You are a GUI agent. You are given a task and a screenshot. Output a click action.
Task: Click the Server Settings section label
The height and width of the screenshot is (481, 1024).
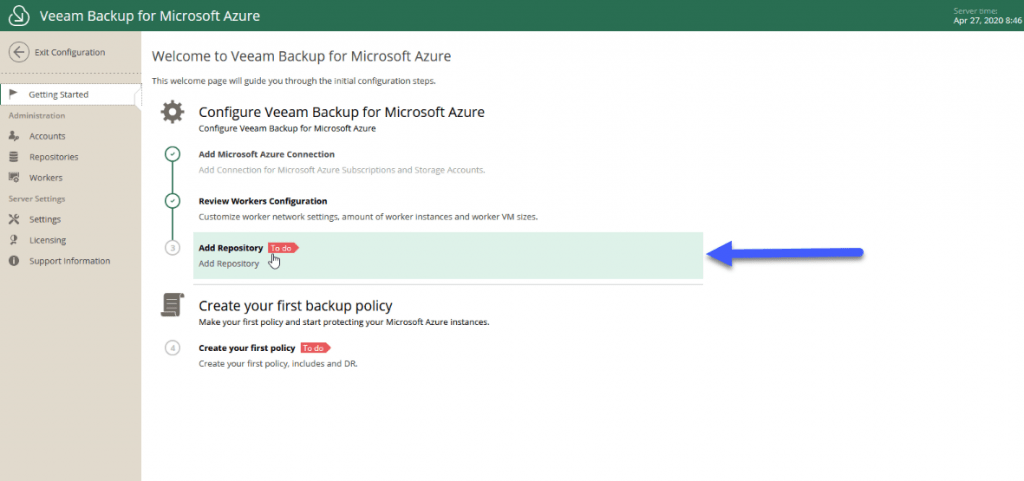(37, 198)
